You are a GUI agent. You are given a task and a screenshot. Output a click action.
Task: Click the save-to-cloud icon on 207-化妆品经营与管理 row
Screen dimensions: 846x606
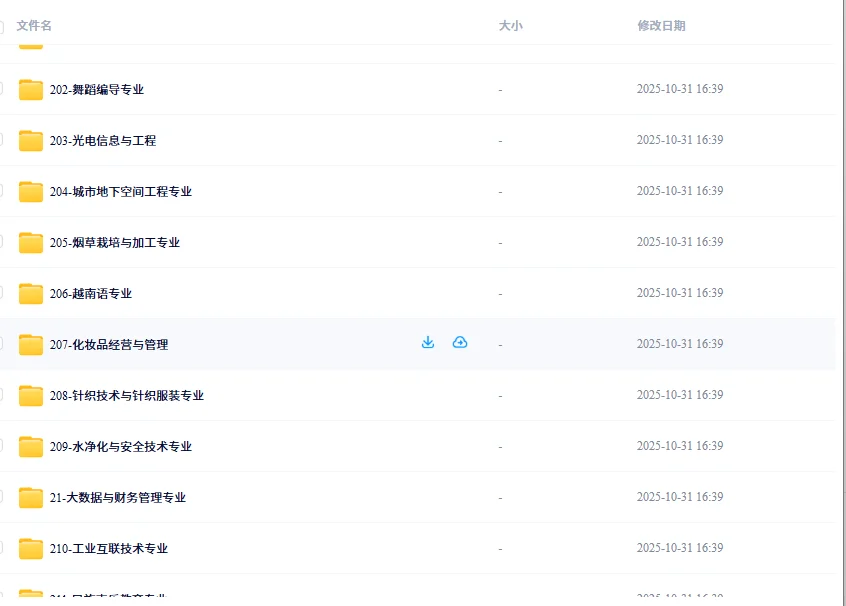click(460, 343)
